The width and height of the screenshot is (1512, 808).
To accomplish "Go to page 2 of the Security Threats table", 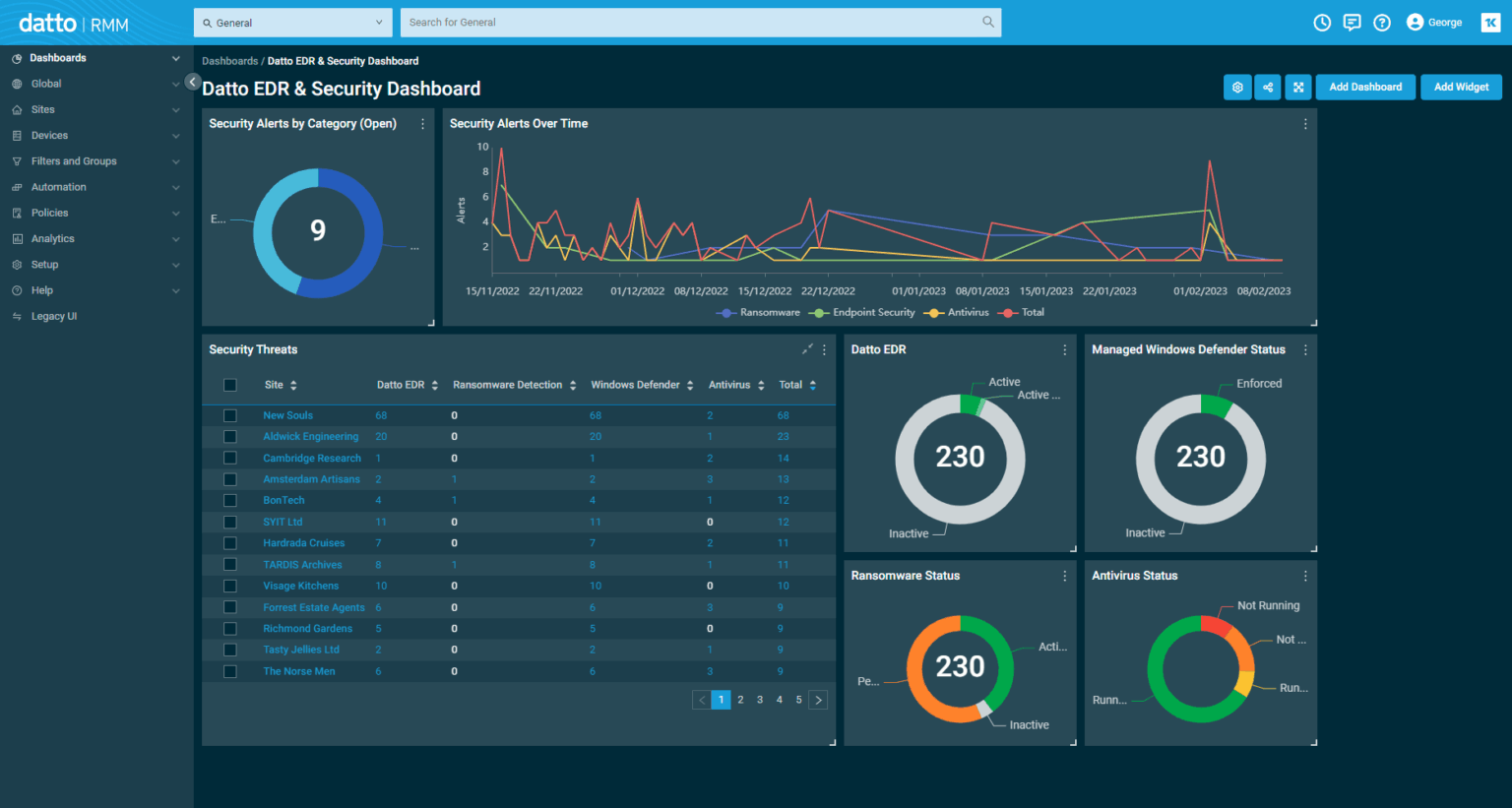I will point(740,699).
